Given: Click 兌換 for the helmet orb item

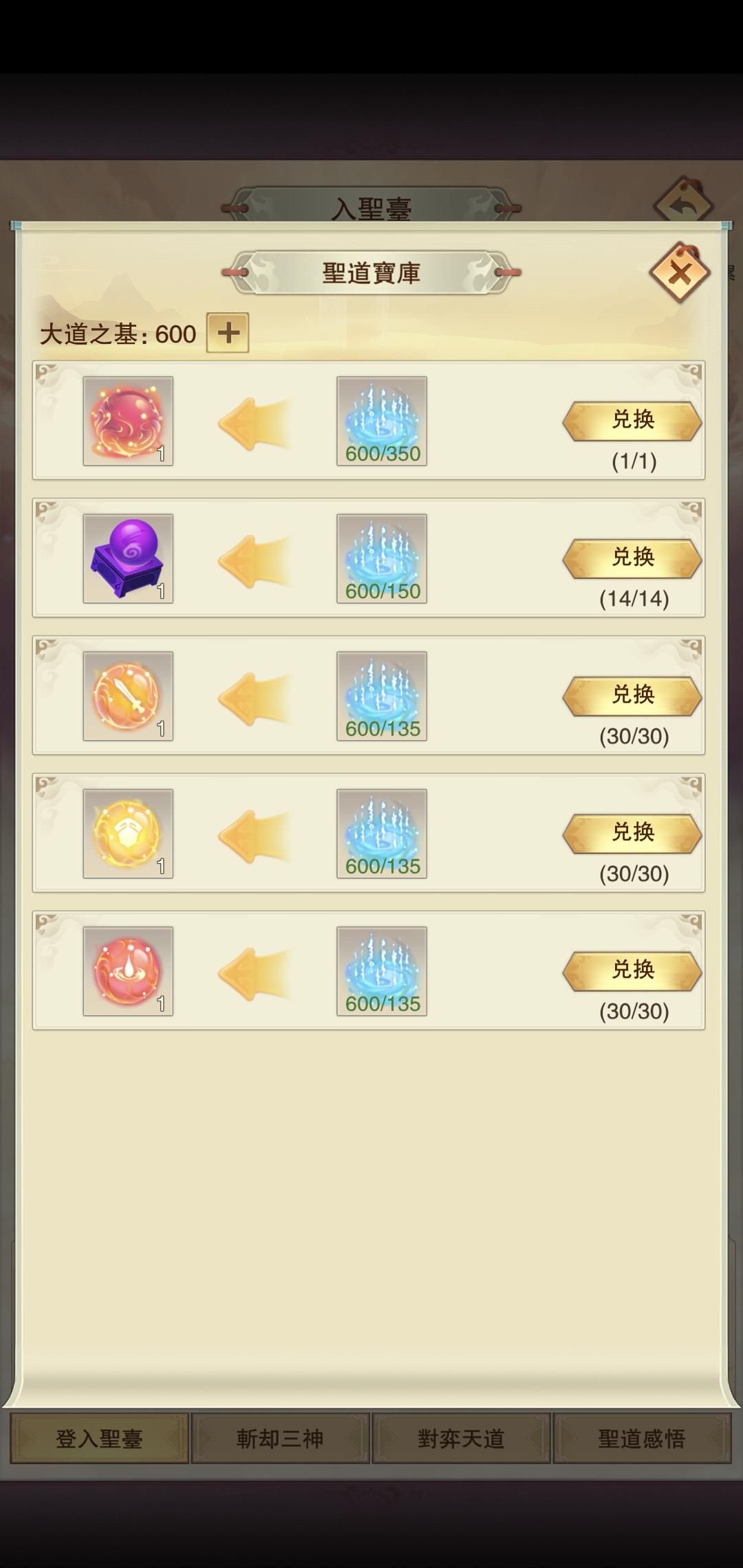Looking at the screenshot, I should click(632, 834).
